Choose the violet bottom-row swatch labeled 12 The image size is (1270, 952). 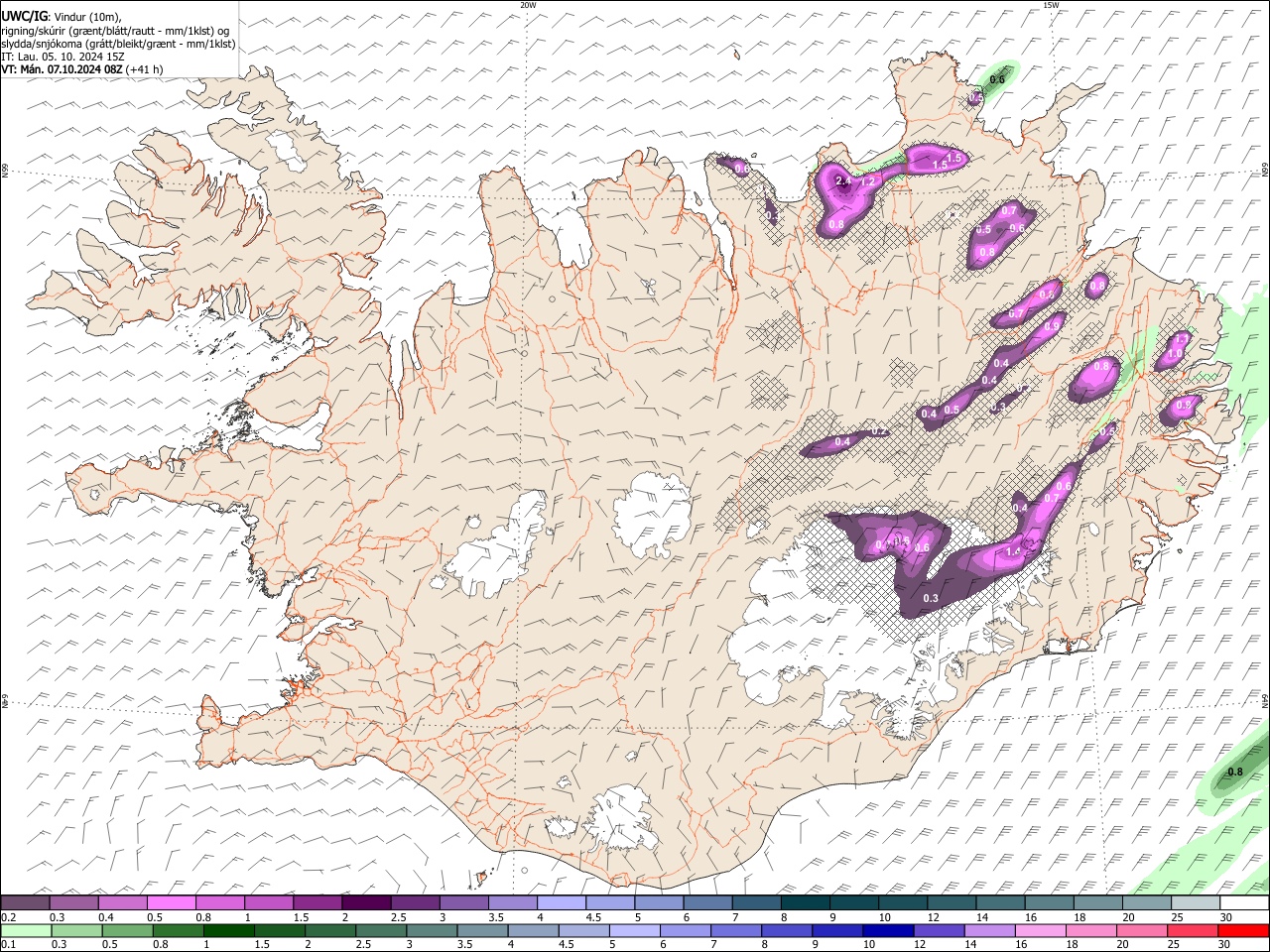pyautogui.click(x=939, y=930)
